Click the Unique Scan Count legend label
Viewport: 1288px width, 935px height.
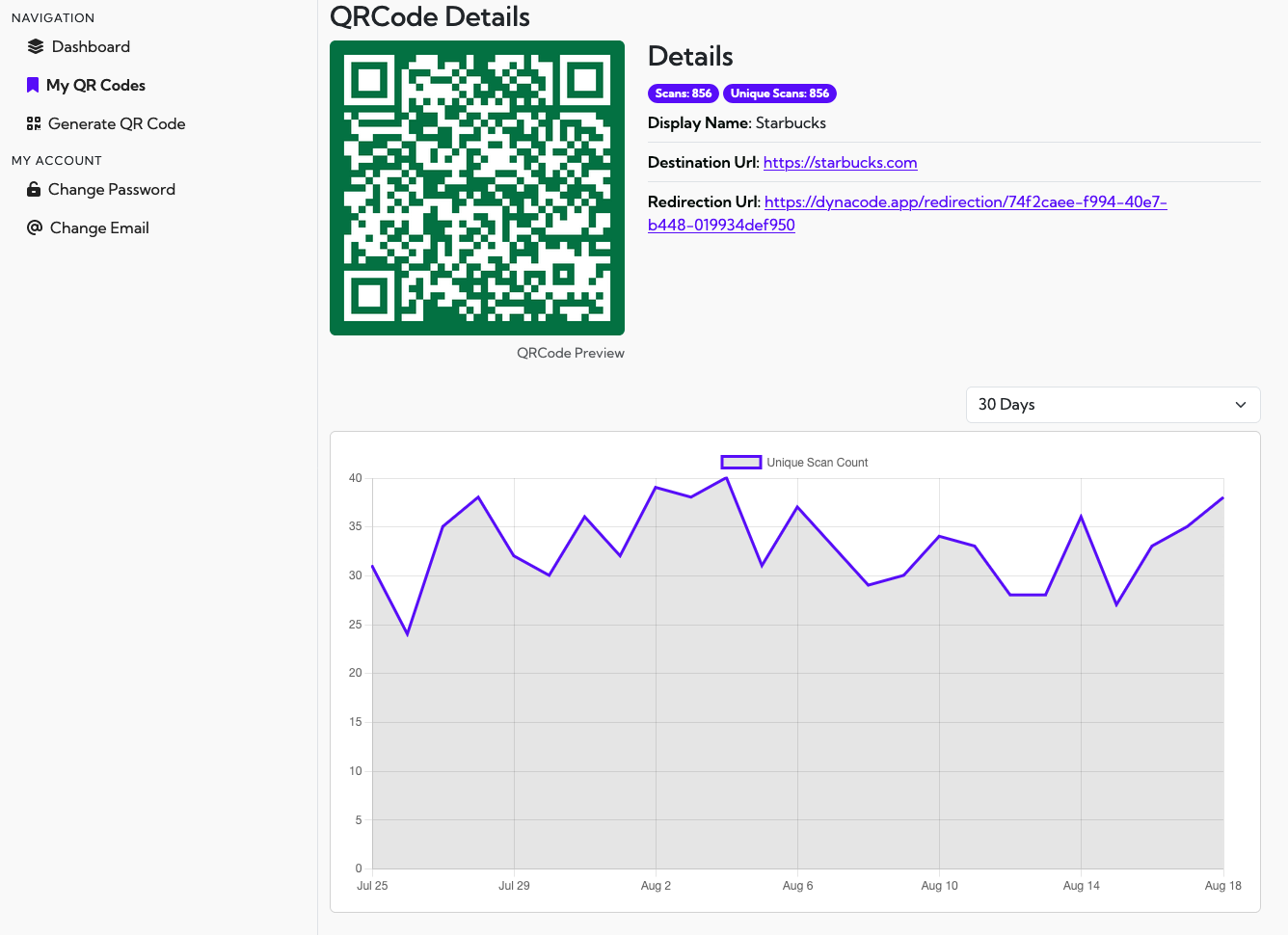click(818, 463)
